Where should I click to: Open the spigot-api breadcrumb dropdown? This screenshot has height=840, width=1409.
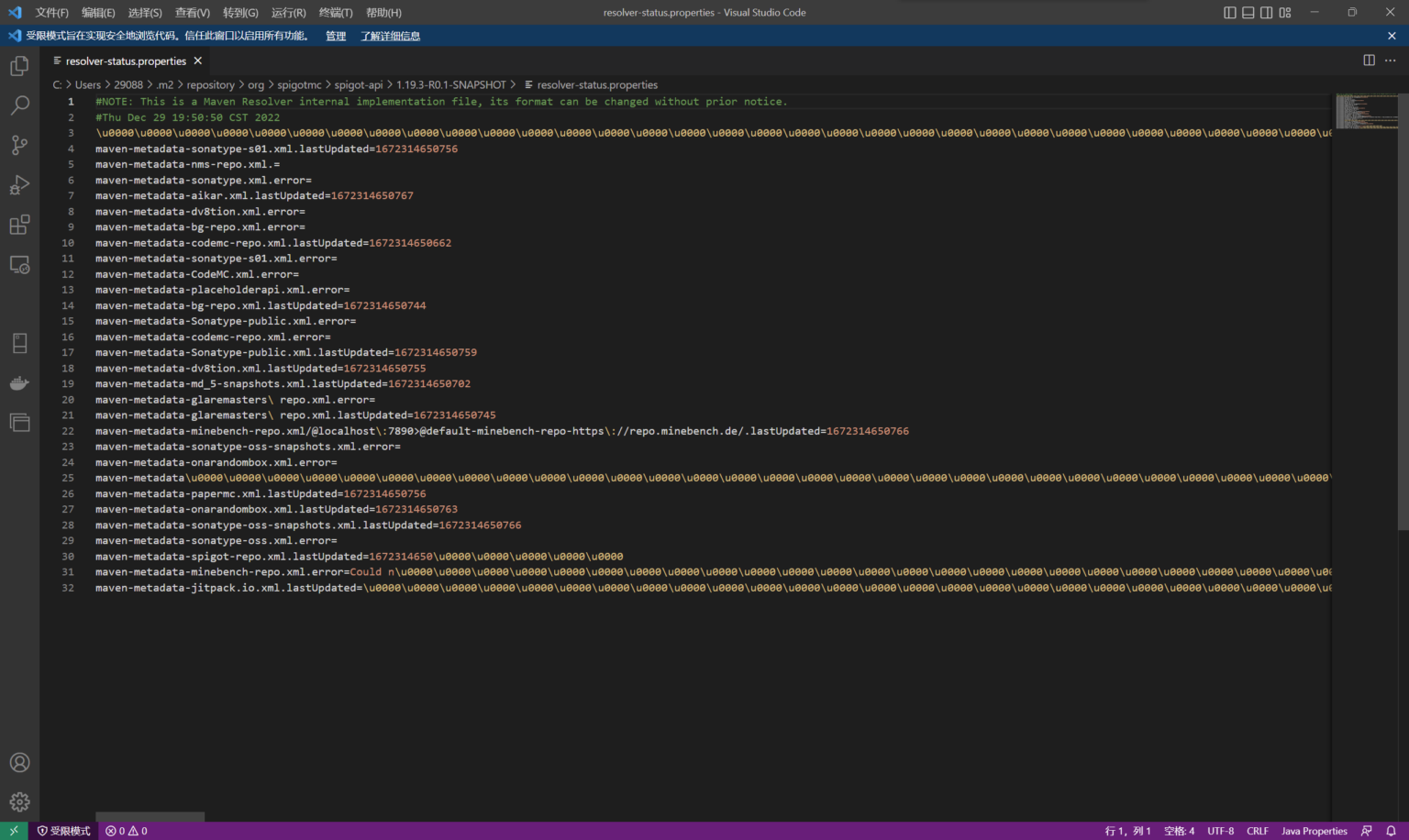[x=359, y=84]
